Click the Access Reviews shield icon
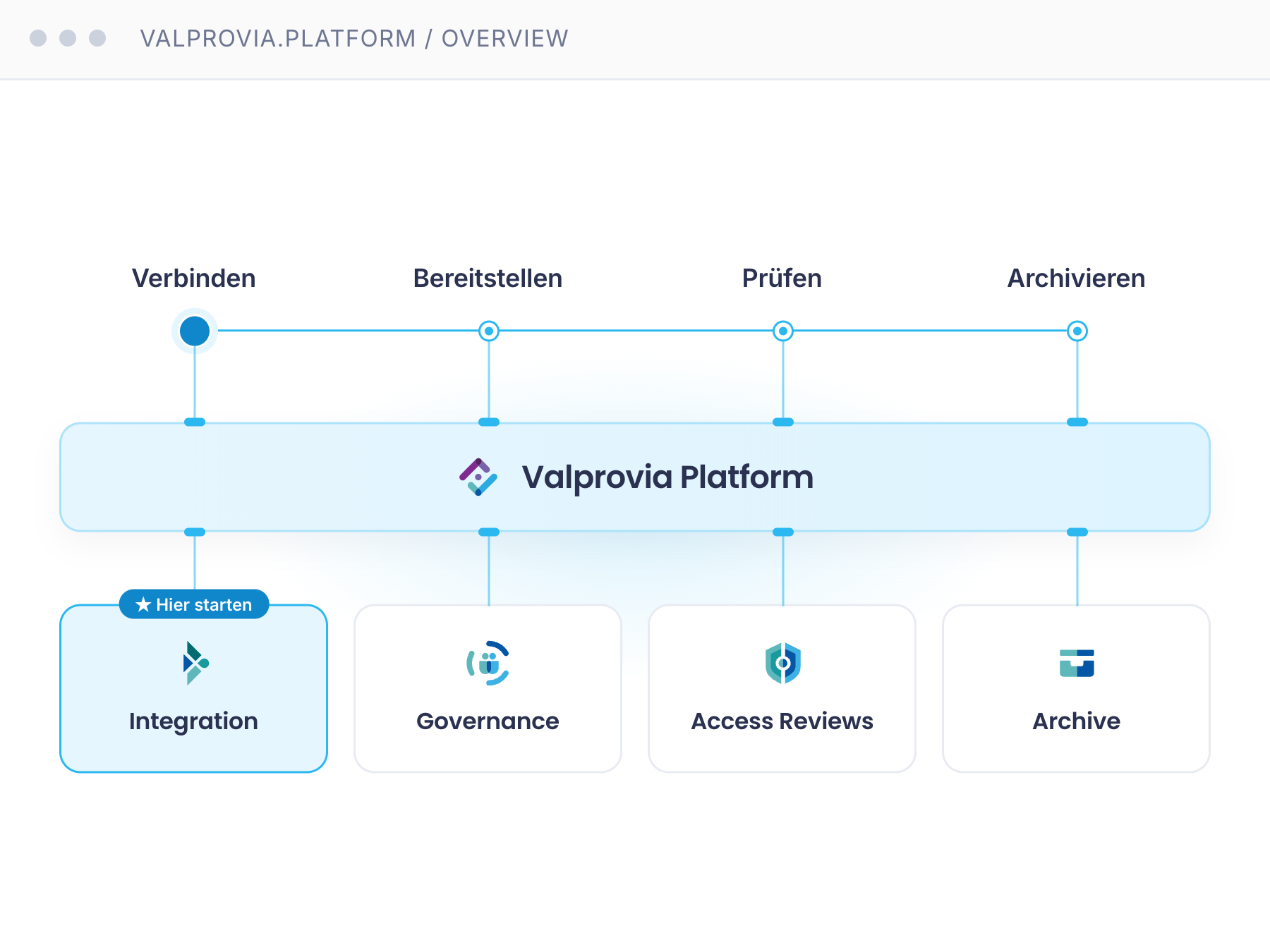This screenshot has width=1270, height=952. click(782, 663)
